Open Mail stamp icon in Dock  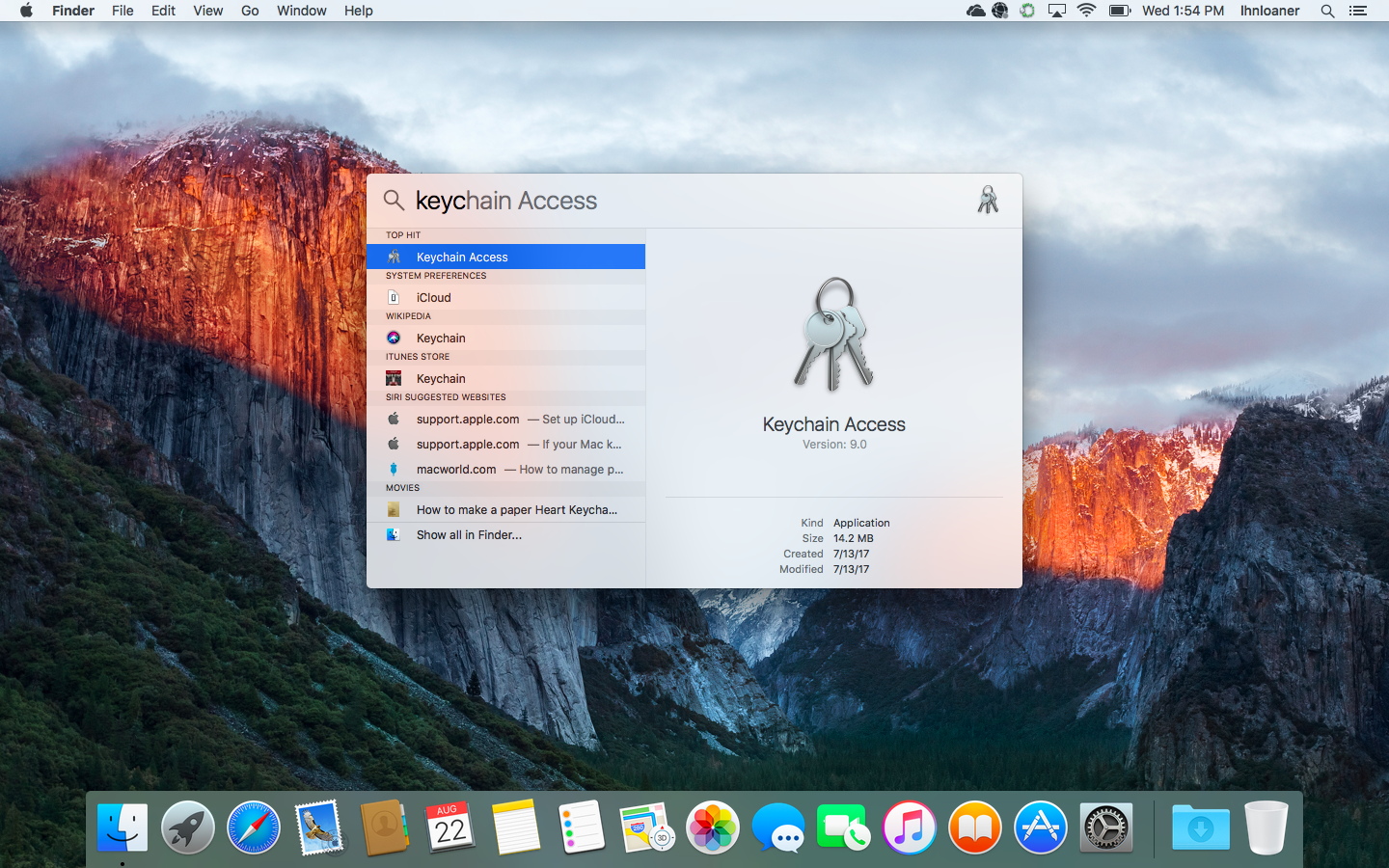tap(319, 827)
